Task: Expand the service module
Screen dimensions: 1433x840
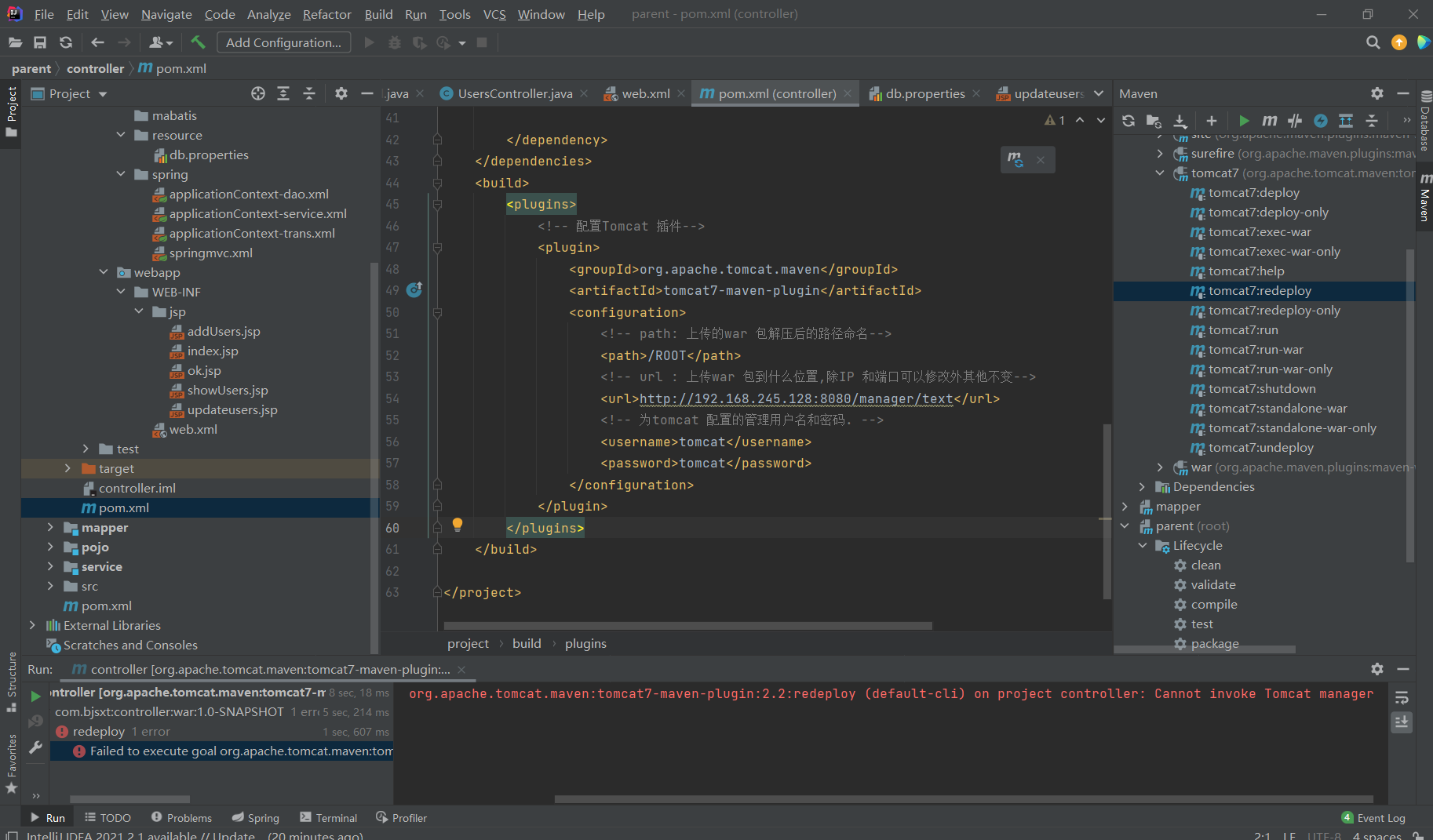Action: (50, 566)
